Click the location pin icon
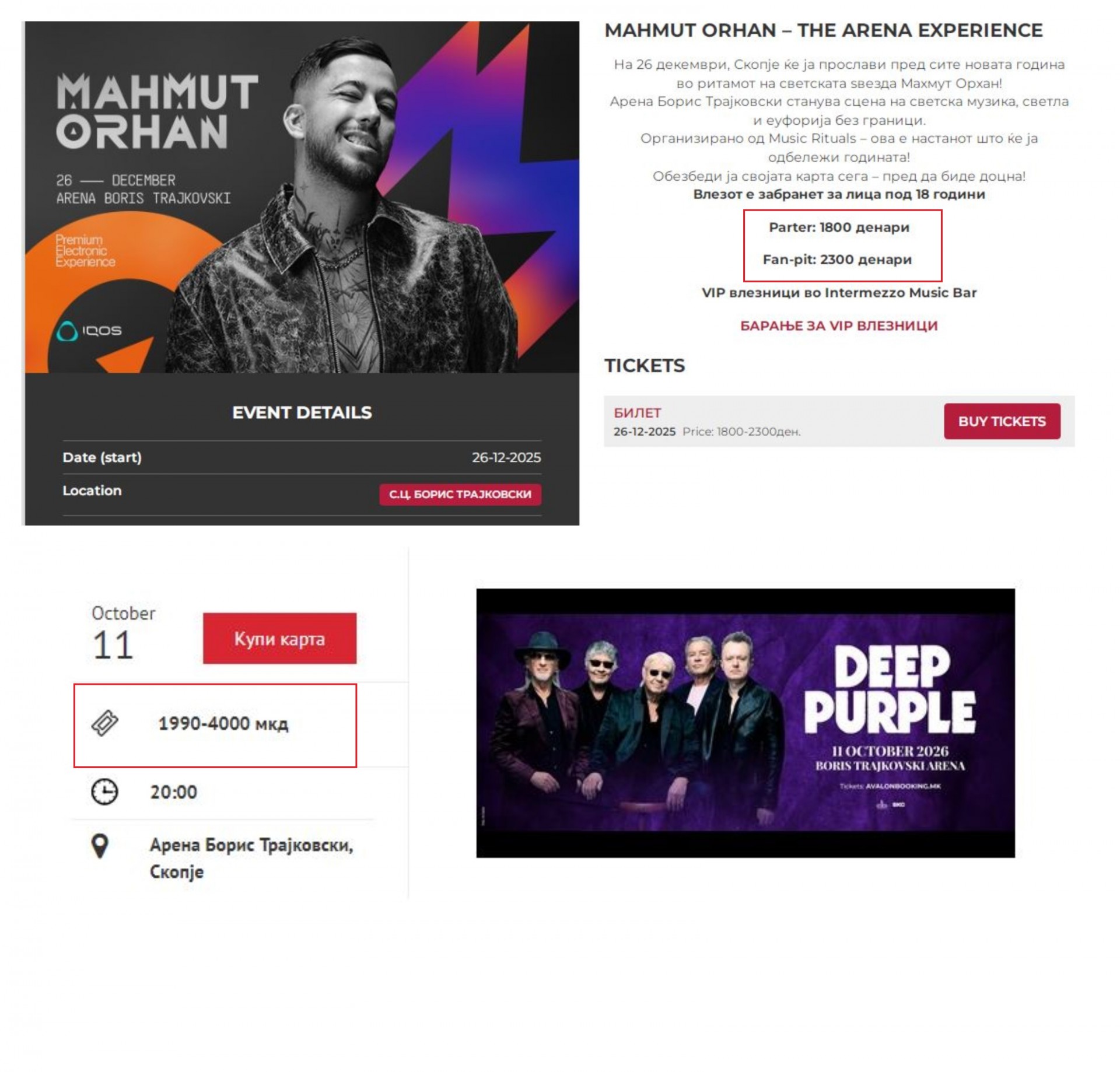Image resolution: width=1120 pixels, height=1072 pixels. click(x=100, y=846)
